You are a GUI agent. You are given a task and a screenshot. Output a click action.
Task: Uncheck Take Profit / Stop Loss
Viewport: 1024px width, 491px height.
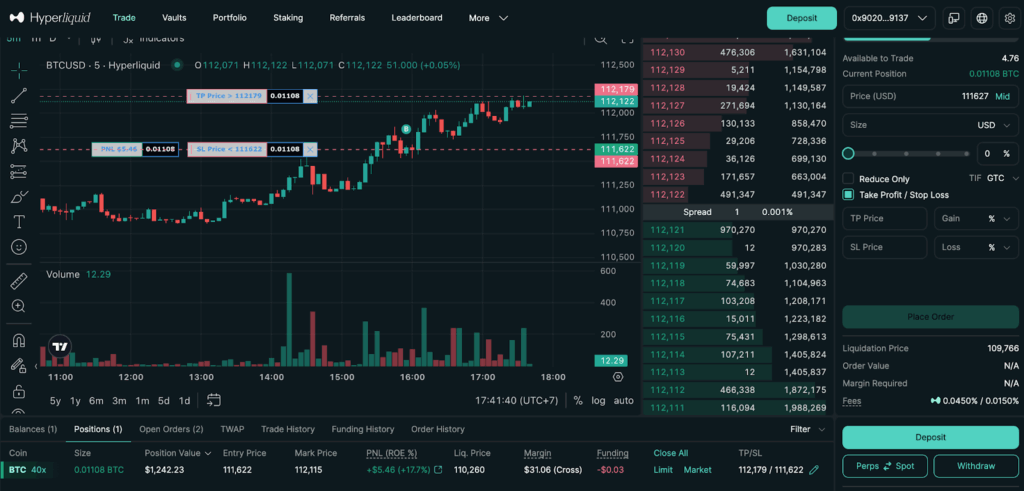849,195
